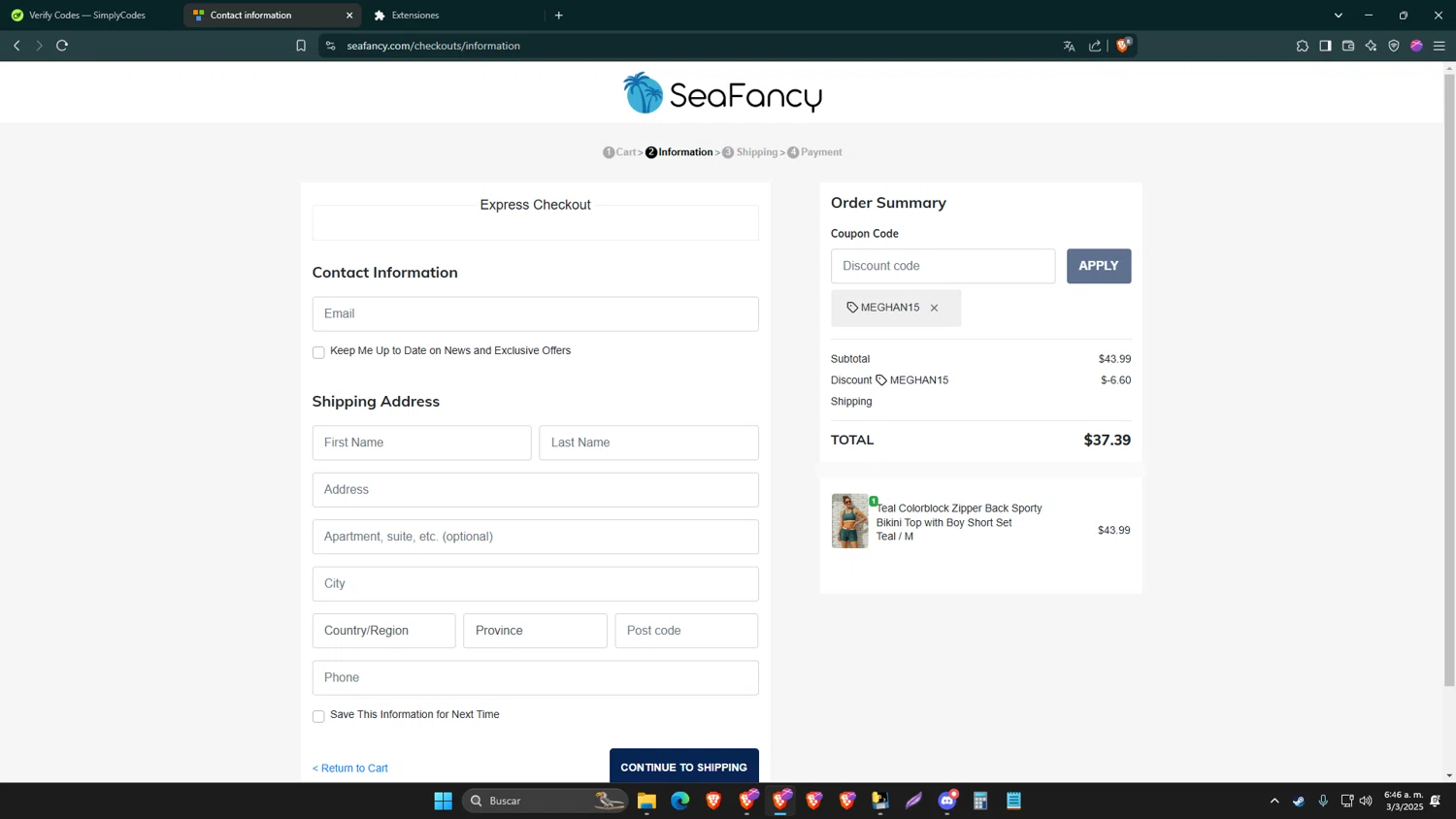View site information icon in address bar
This screenshot has height=819, width=1456.
[331, 46]
